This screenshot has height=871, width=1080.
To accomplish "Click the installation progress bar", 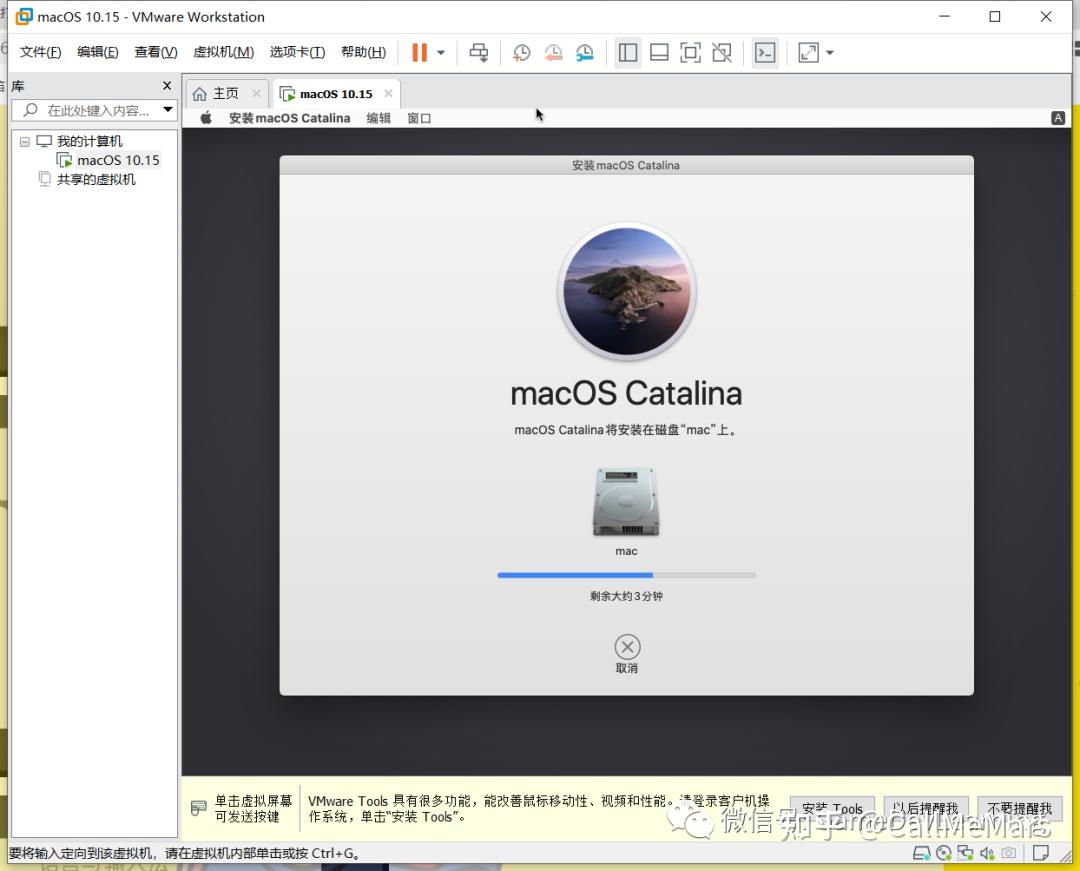I will (x=626, y=575).
